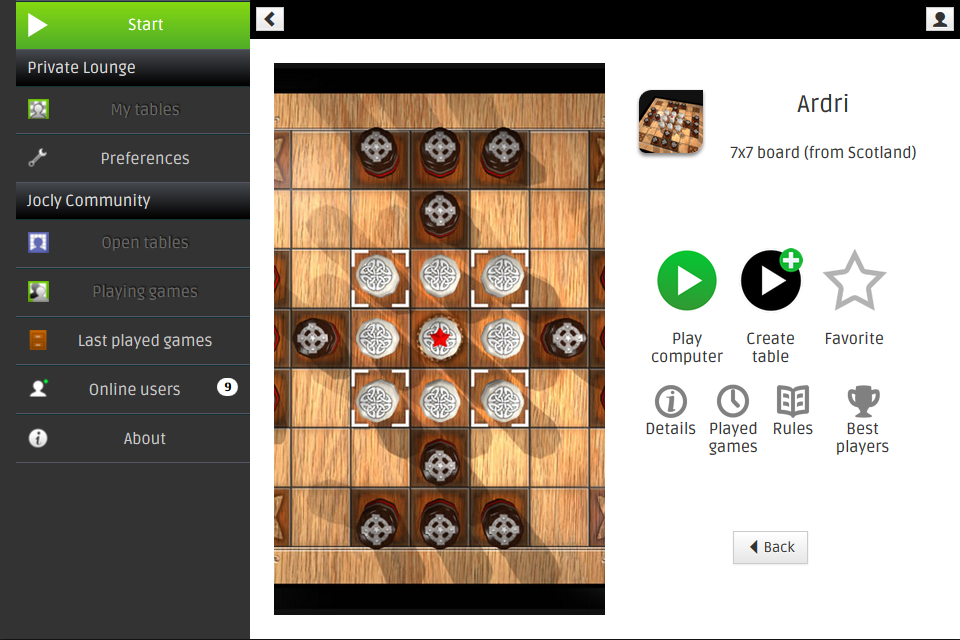Go to Playing games
Screen dimensions: 960x640
tap(133, 292)
